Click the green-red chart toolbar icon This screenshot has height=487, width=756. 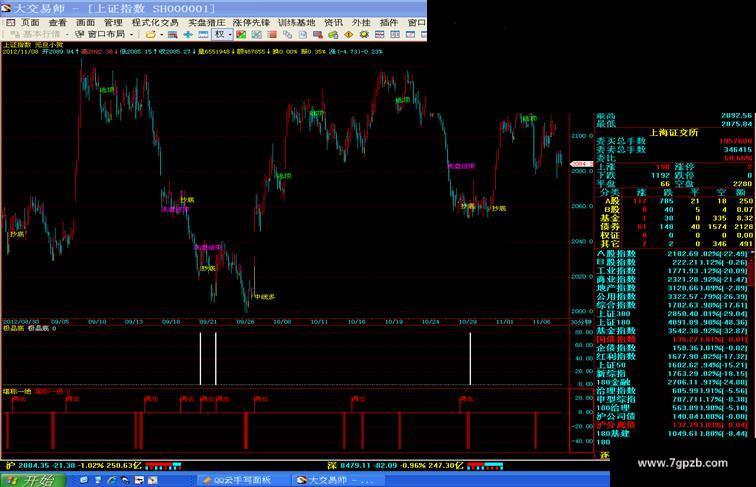coord(241,35)
